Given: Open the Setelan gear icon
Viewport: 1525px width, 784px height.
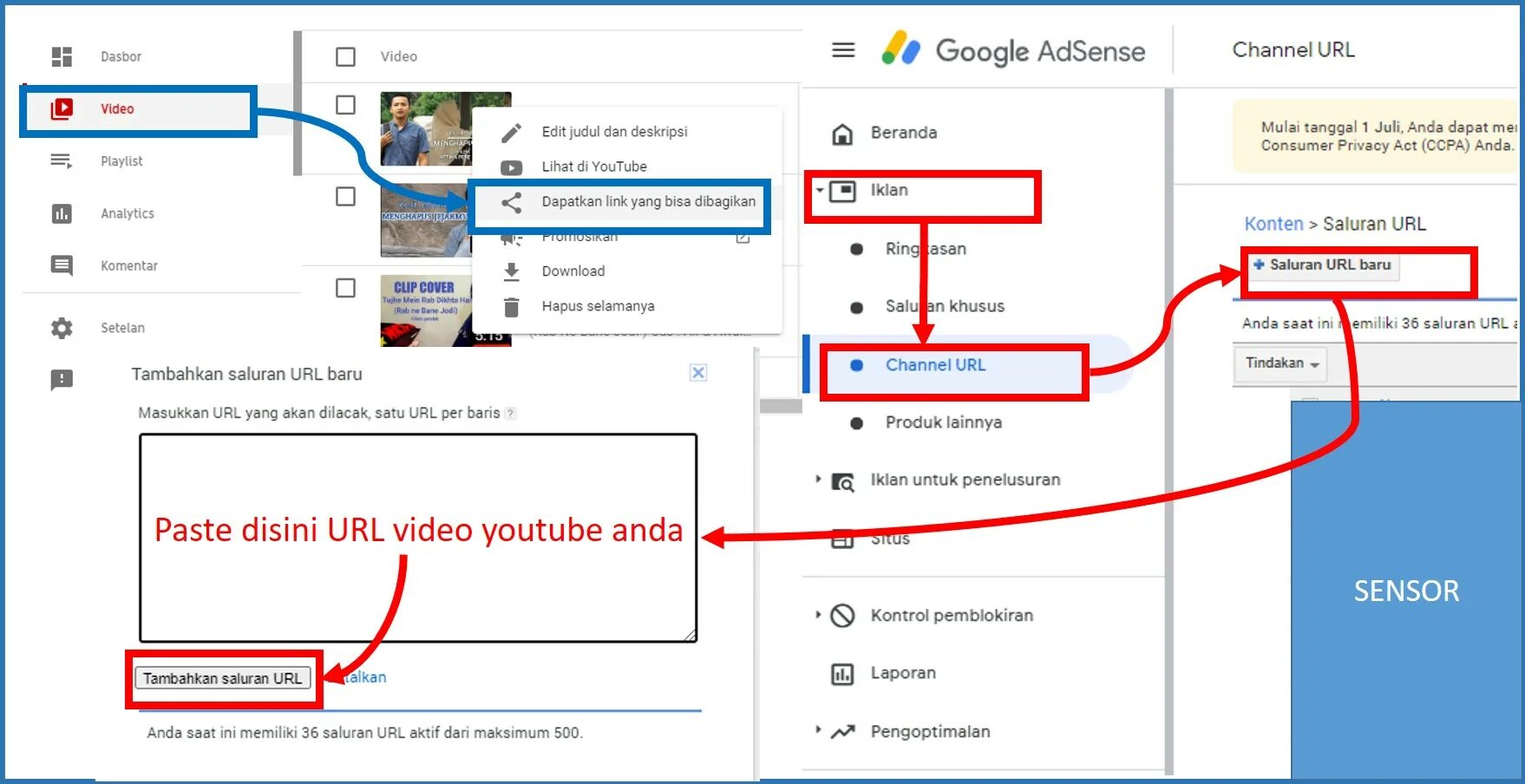Looking at the screenshot, I should (62, 328).
